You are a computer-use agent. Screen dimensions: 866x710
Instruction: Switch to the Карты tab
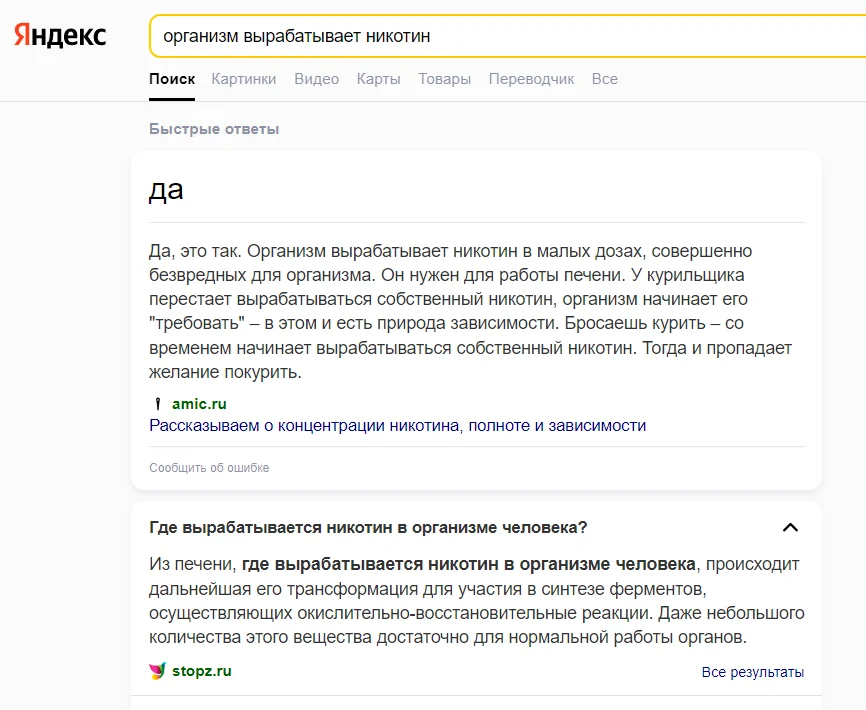tap(378, 78)
